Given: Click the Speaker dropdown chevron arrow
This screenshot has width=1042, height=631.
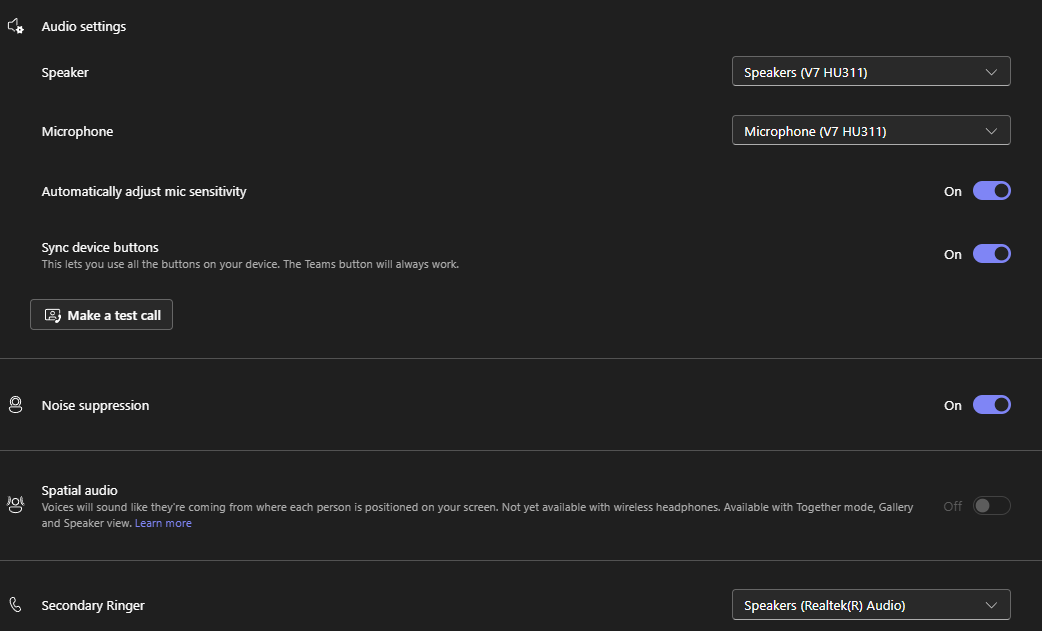Looking at the screenshot, I should 991,72.
